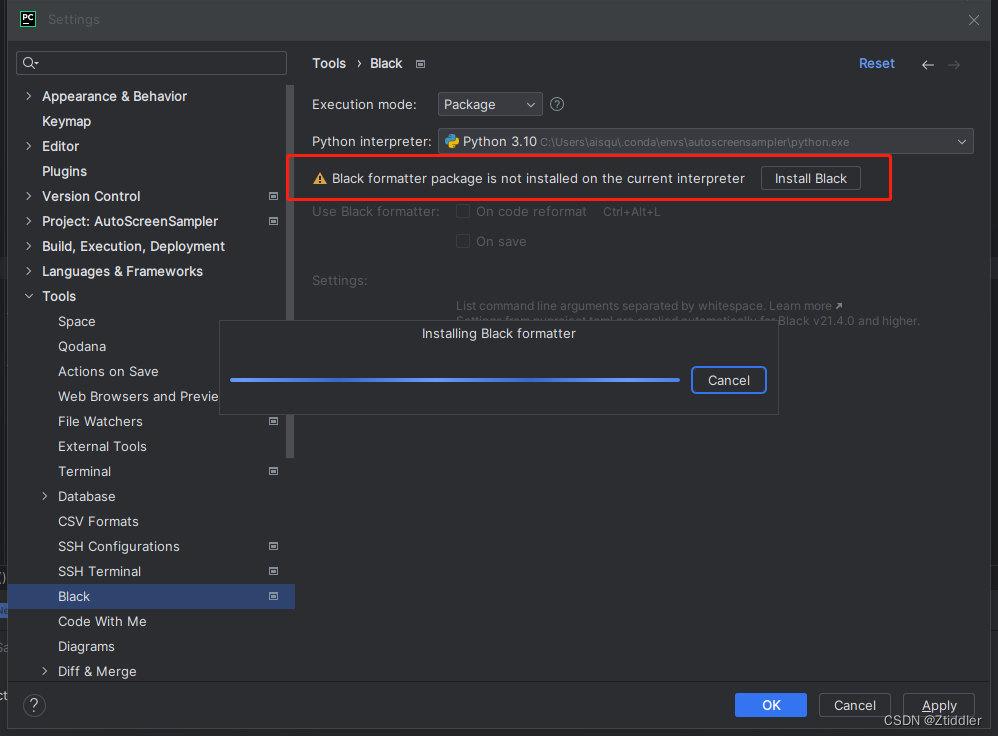
Task: Click inside the settings search field
Action: click(x=150, y=63)
